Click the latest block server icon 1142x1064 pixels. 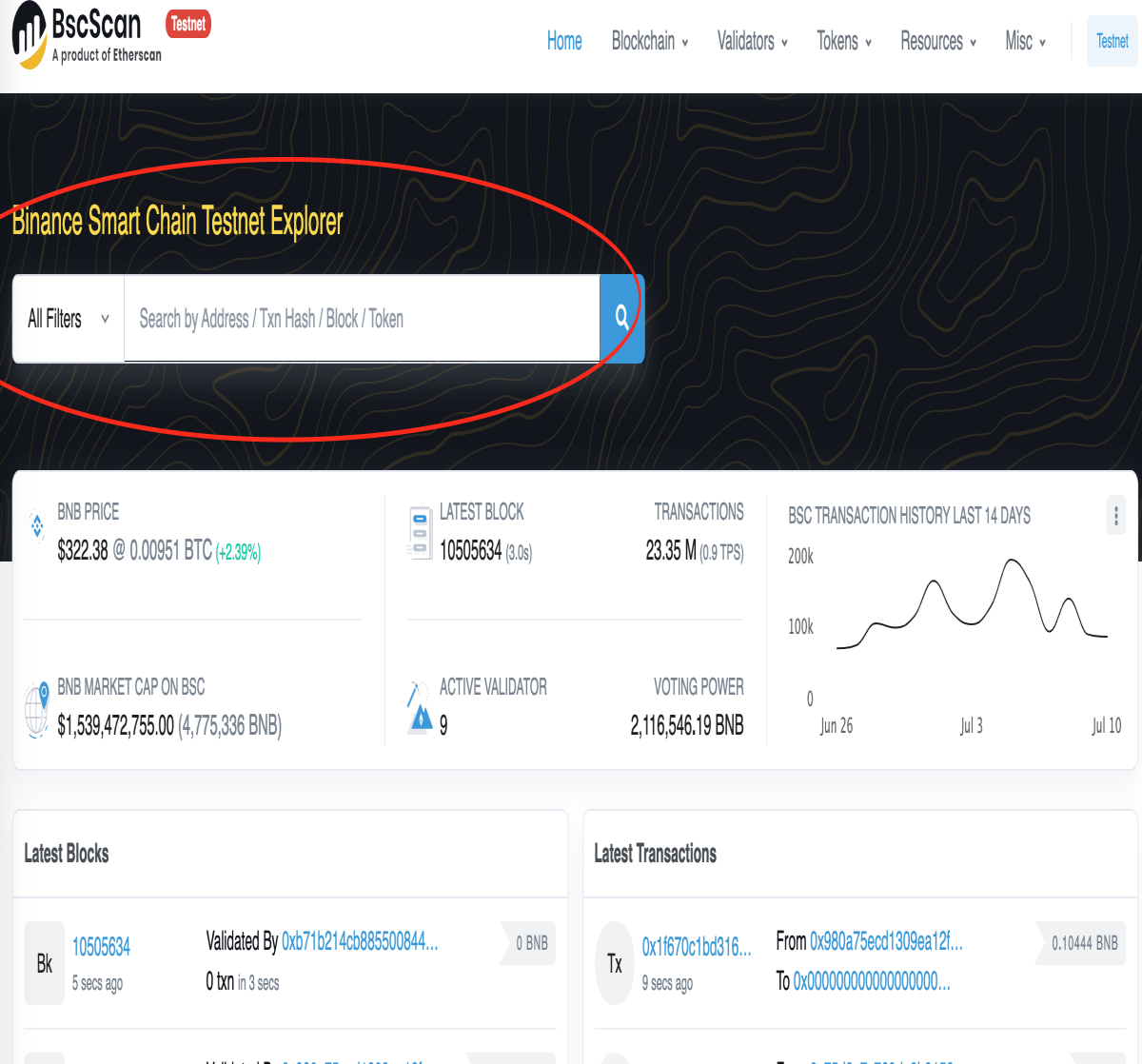pyautogui.click(x=420, y=533)
